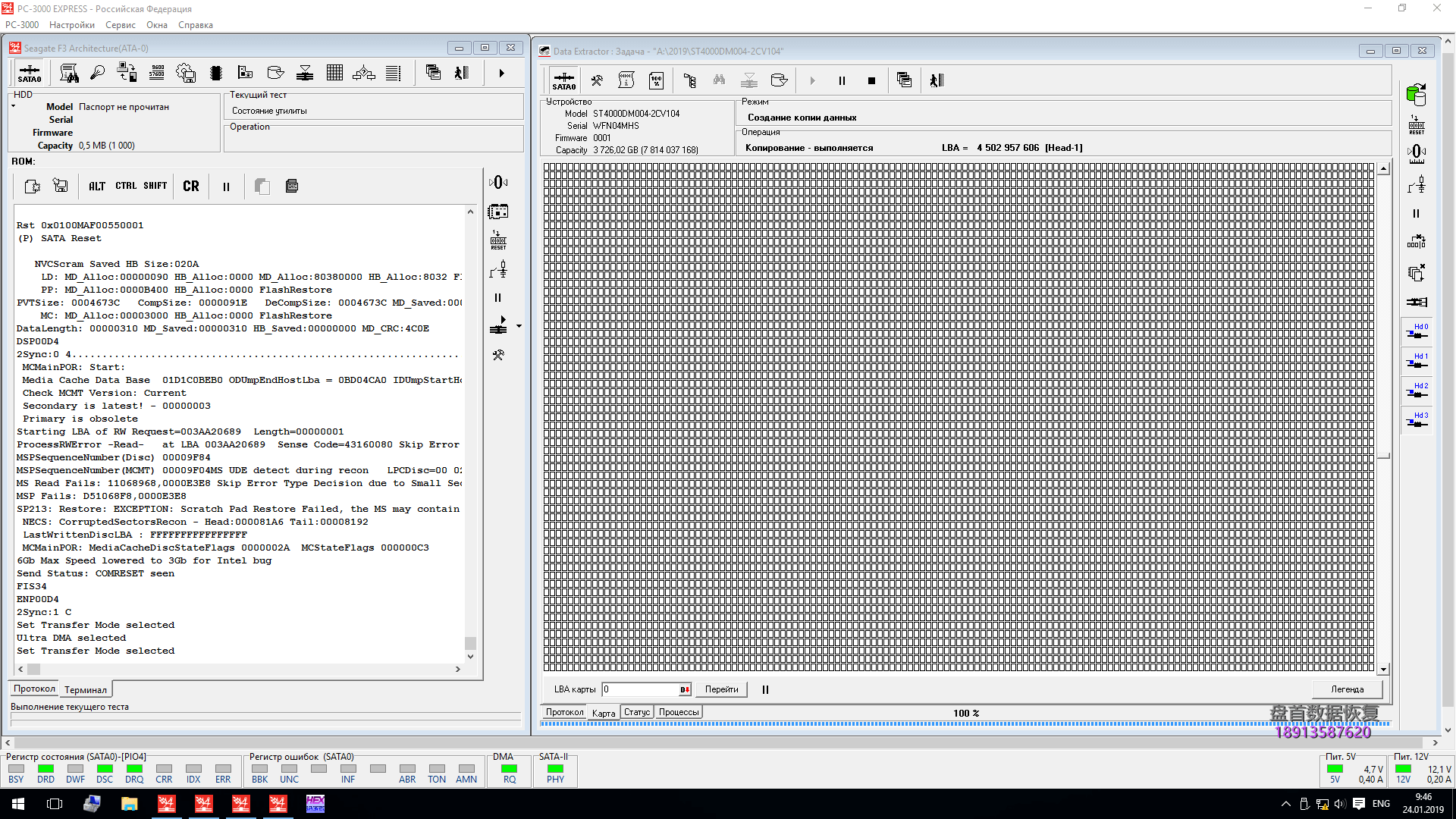Toggle the SHIFT key modifier
Image resolution: width=1456 pixels, height=819 pixels.
[x=155, y=186]
